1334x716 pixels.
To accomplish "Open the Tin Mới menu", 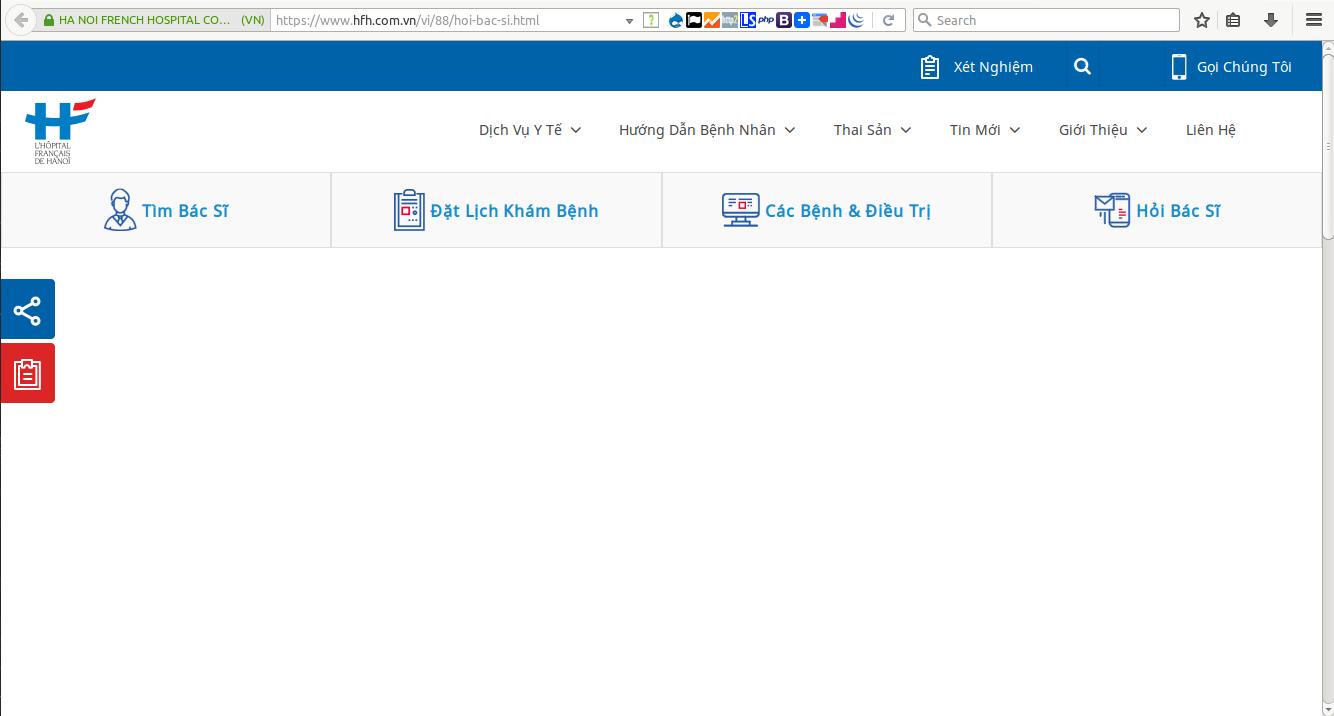I will coord(975,130).
